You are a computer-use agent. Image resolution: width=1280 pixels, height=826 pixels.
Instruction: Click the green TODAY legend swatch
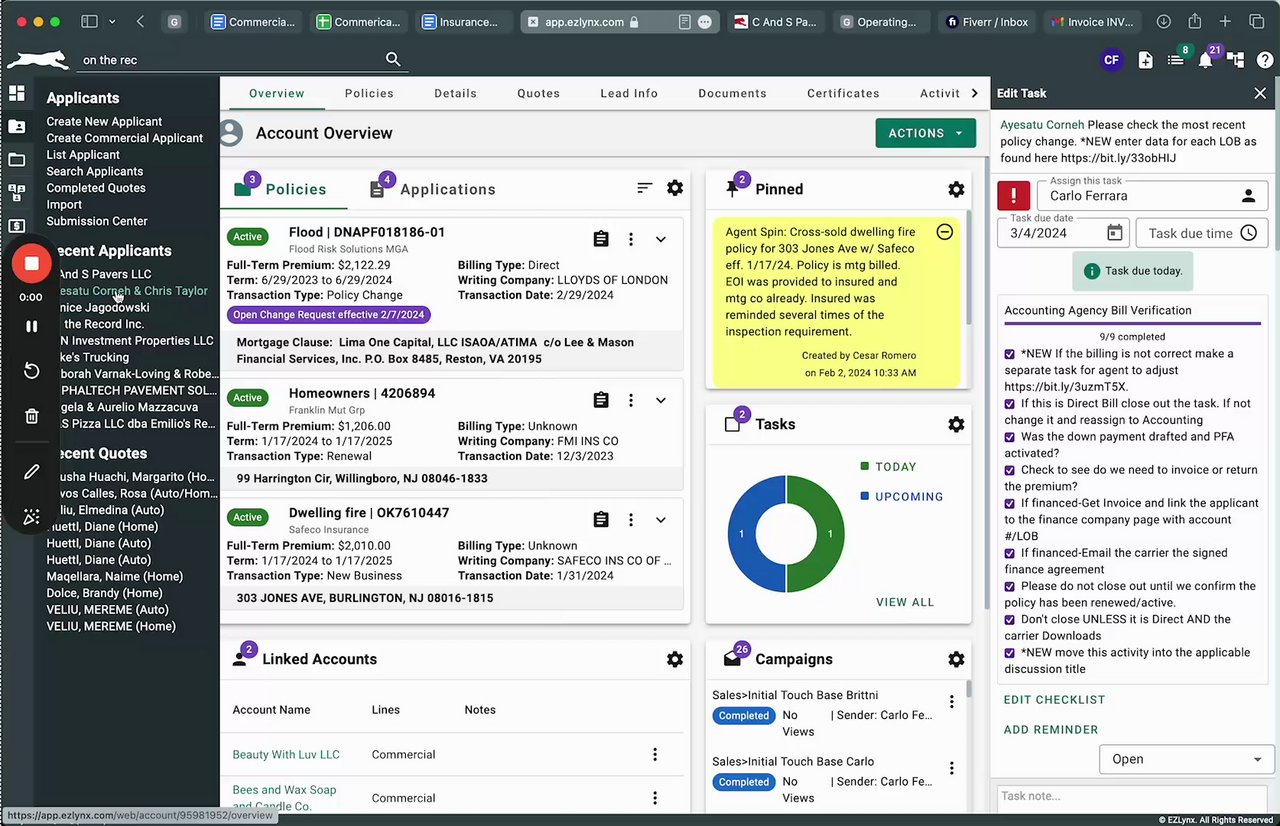click(x=865, y=466)
